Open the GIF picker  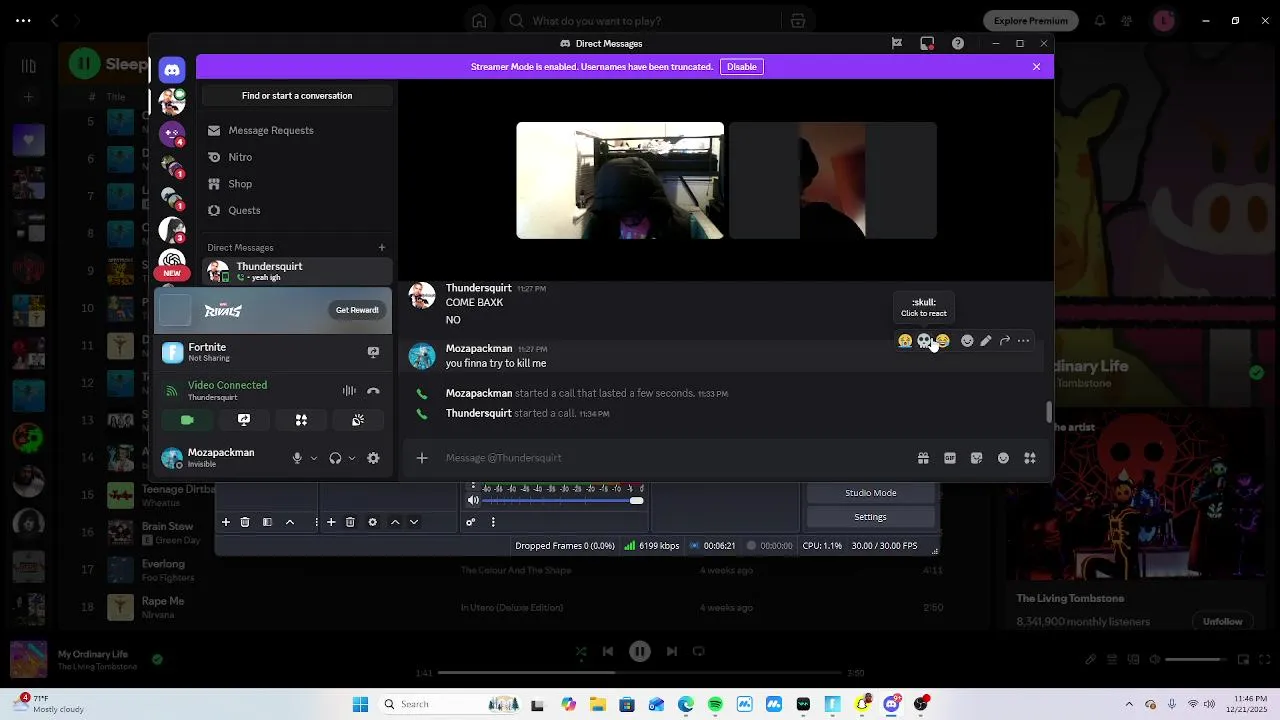point(950,458)
